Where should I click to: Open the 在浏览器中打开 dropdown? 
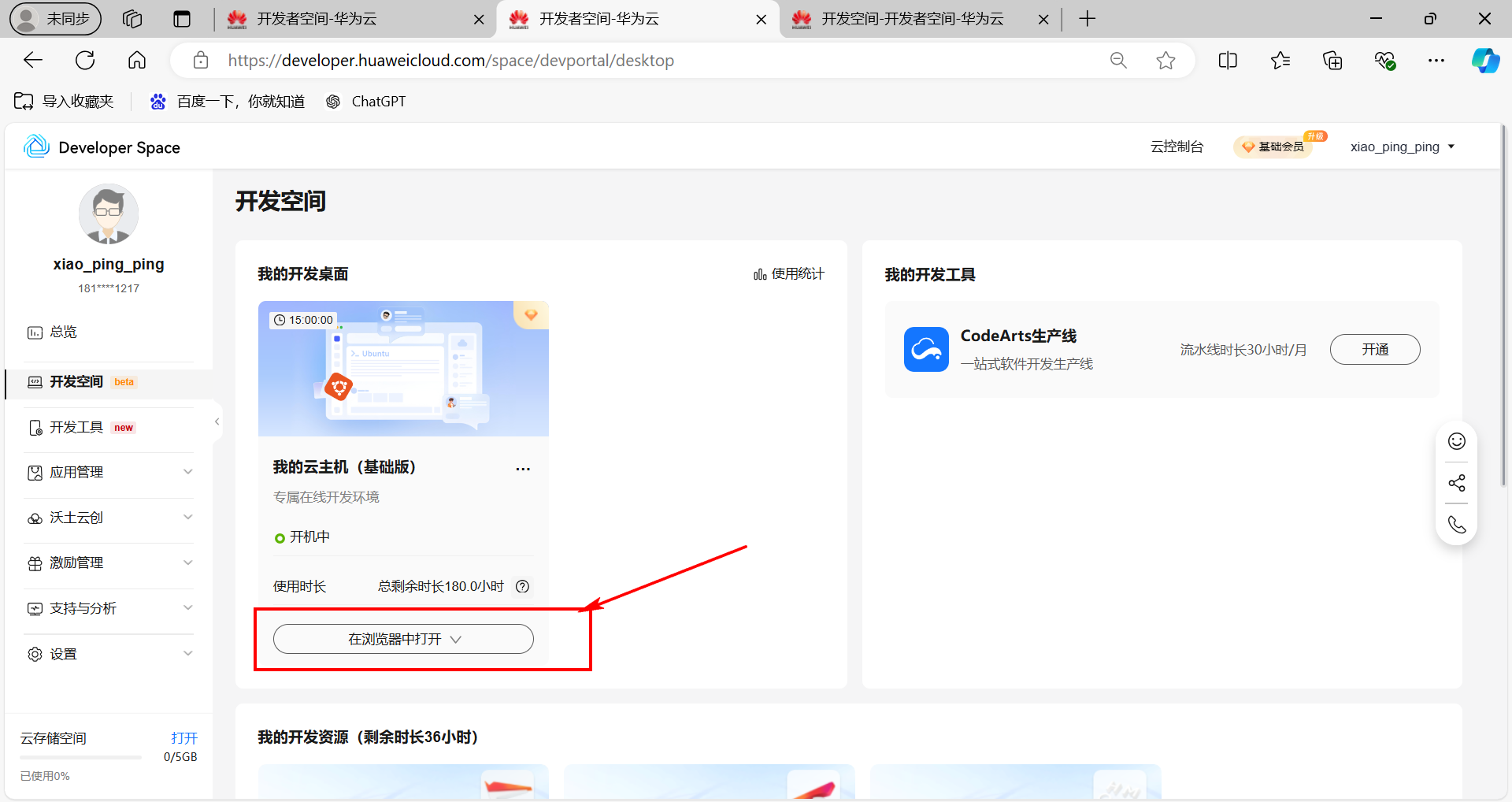pyautogui.click(x=403, y=639)
